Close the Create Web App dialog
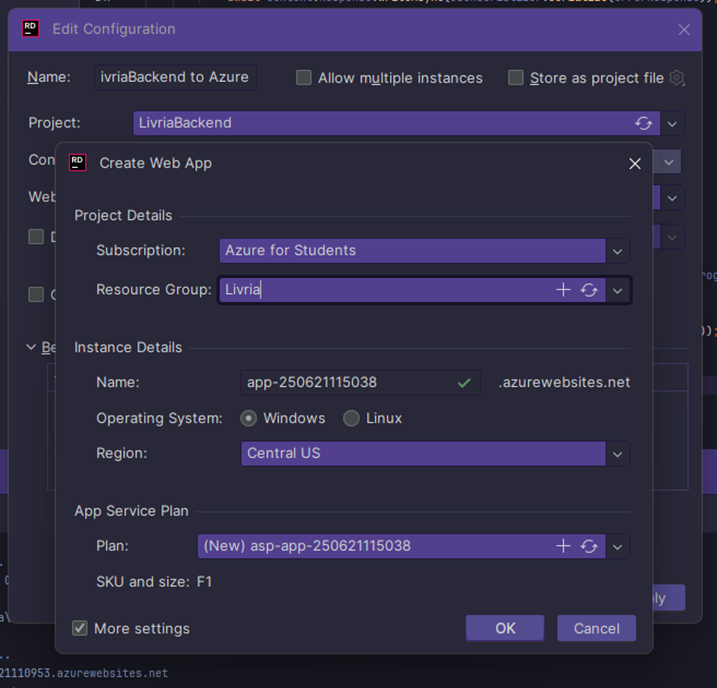The image size is (717, 688). (x=635, y=164)
